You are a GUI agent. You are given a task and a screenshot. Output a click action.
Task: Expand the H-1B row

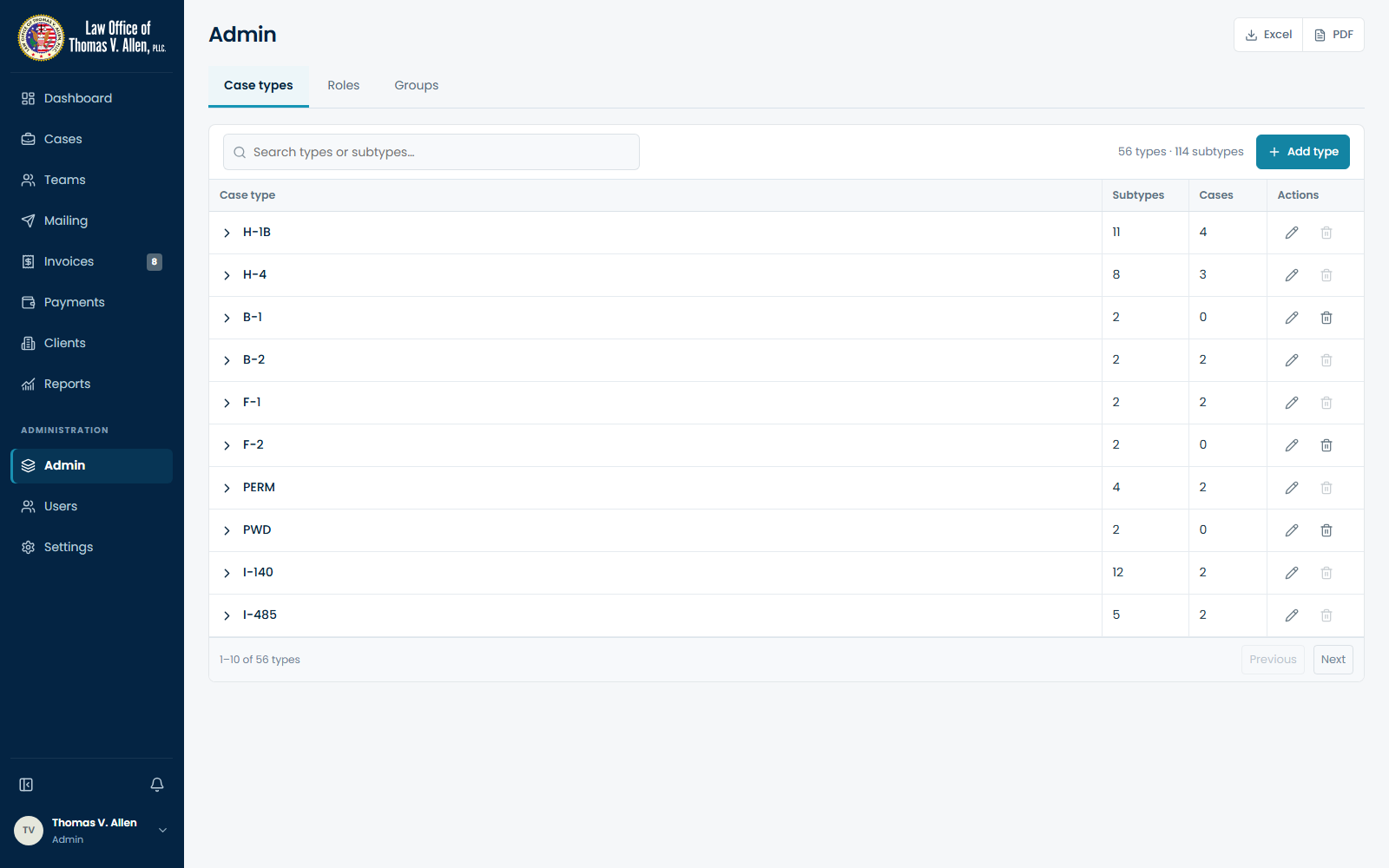[227, 233]
